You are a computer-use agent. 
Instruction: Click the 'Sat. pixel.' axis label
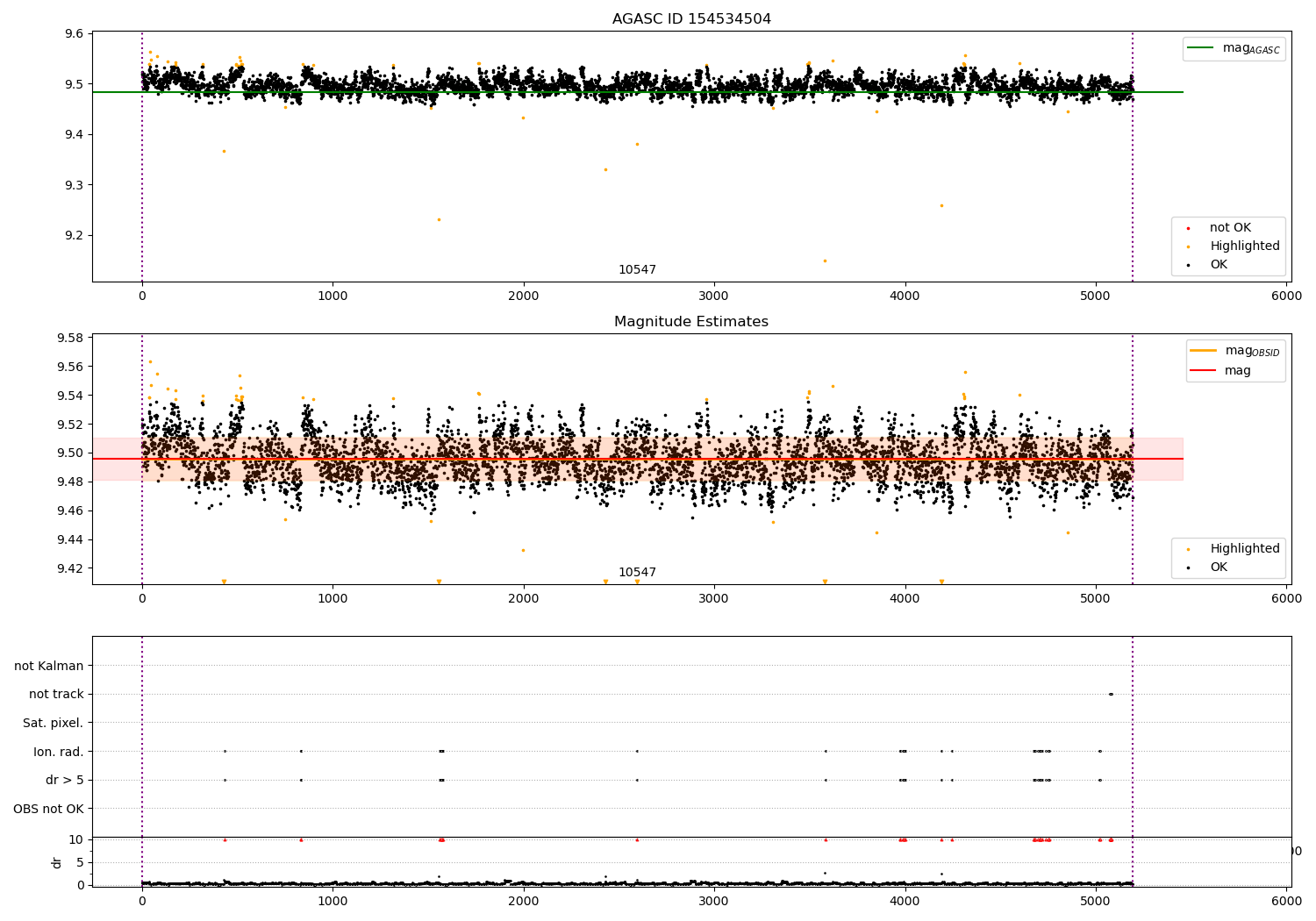point(54,723)
